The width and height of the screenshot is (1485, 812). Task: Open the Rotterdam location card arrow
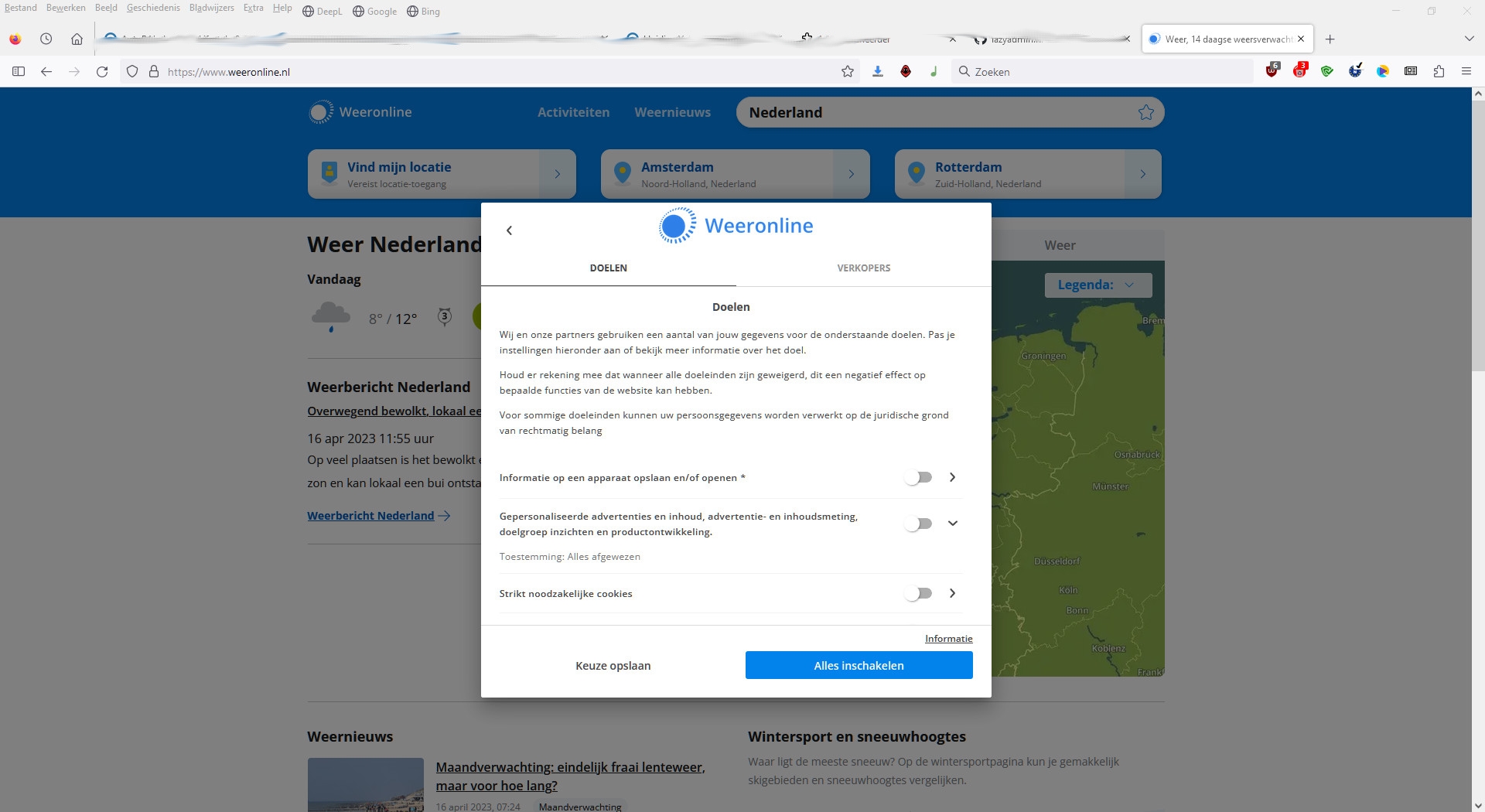tap(1142, 174)
